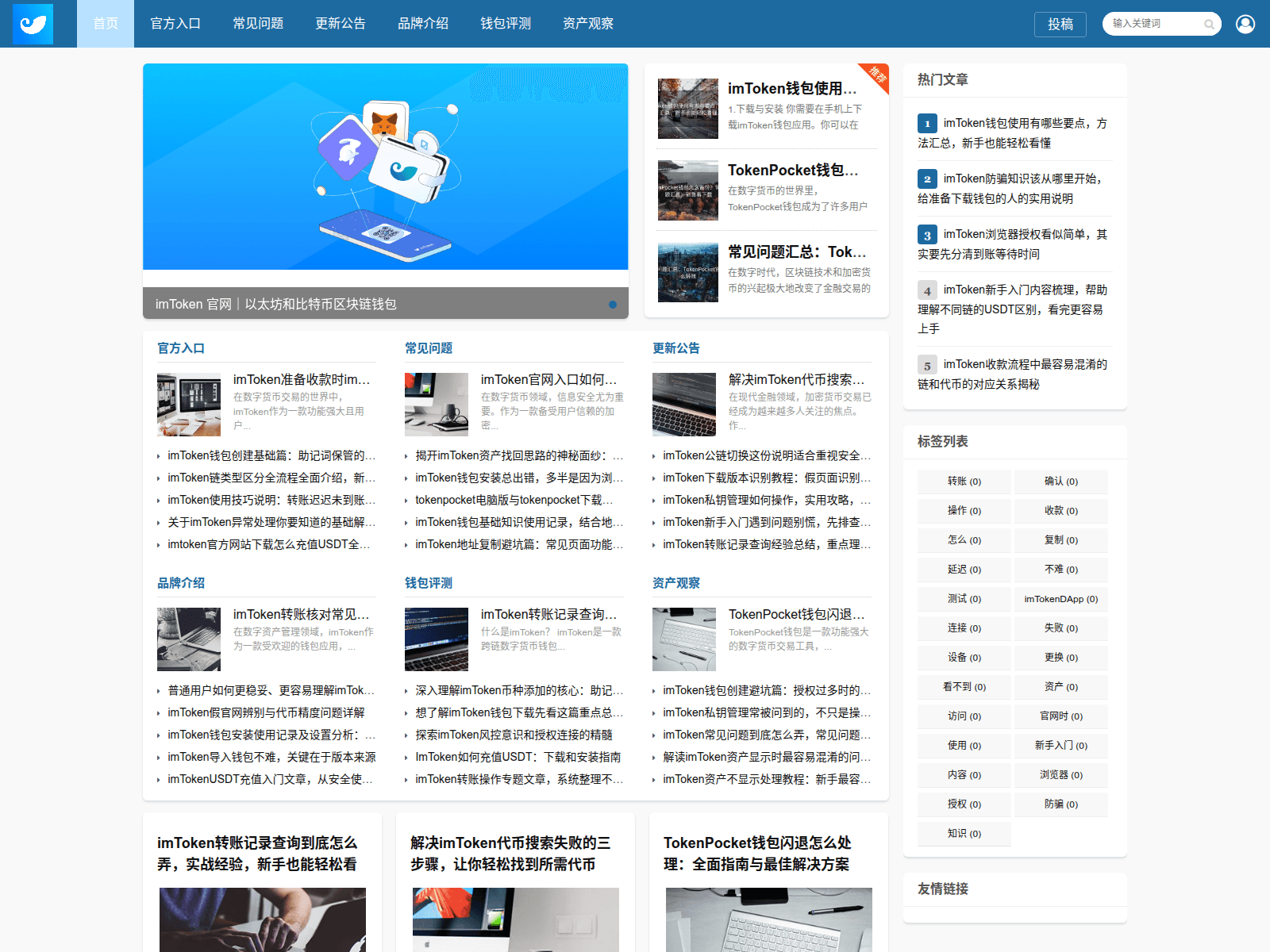Select the 浏览器 (0) tag
The height and width of the screenshot is (952, 1270).
tap(1061, 775)
